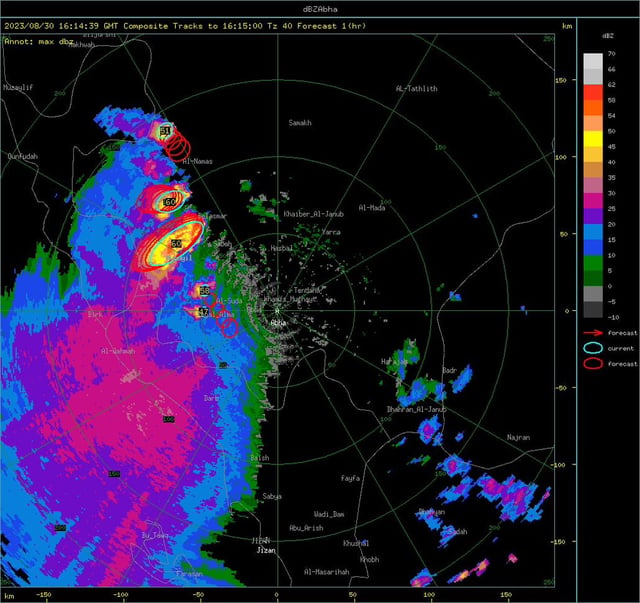Viewport: 640px width, 603px height.
Task: Click the AL-Tathlith city label
Action: coord(416,89)
